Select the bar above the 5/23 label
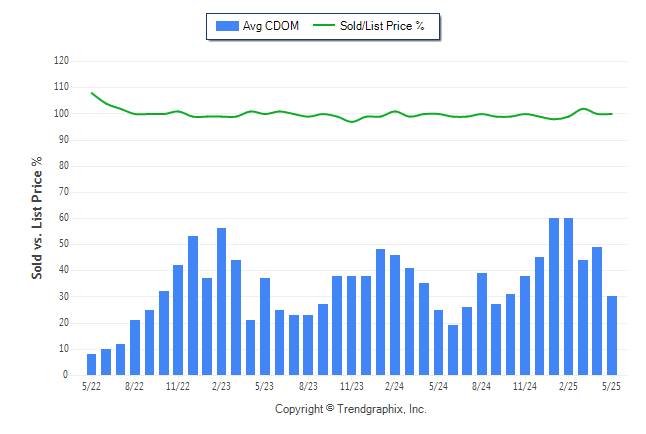646x434 pixels. tap(265, 326)
